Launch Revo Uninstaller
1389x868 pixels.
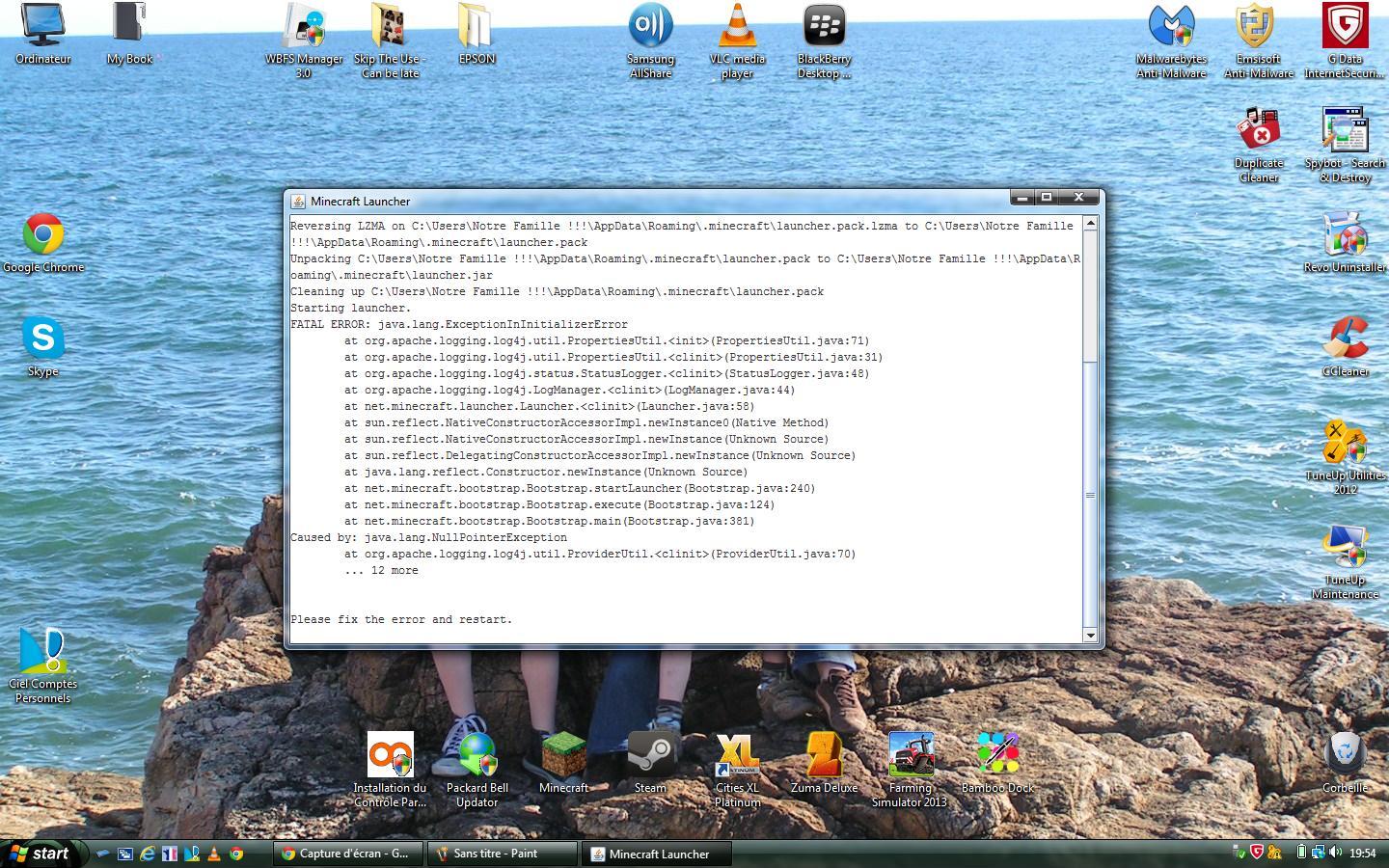1345,243
